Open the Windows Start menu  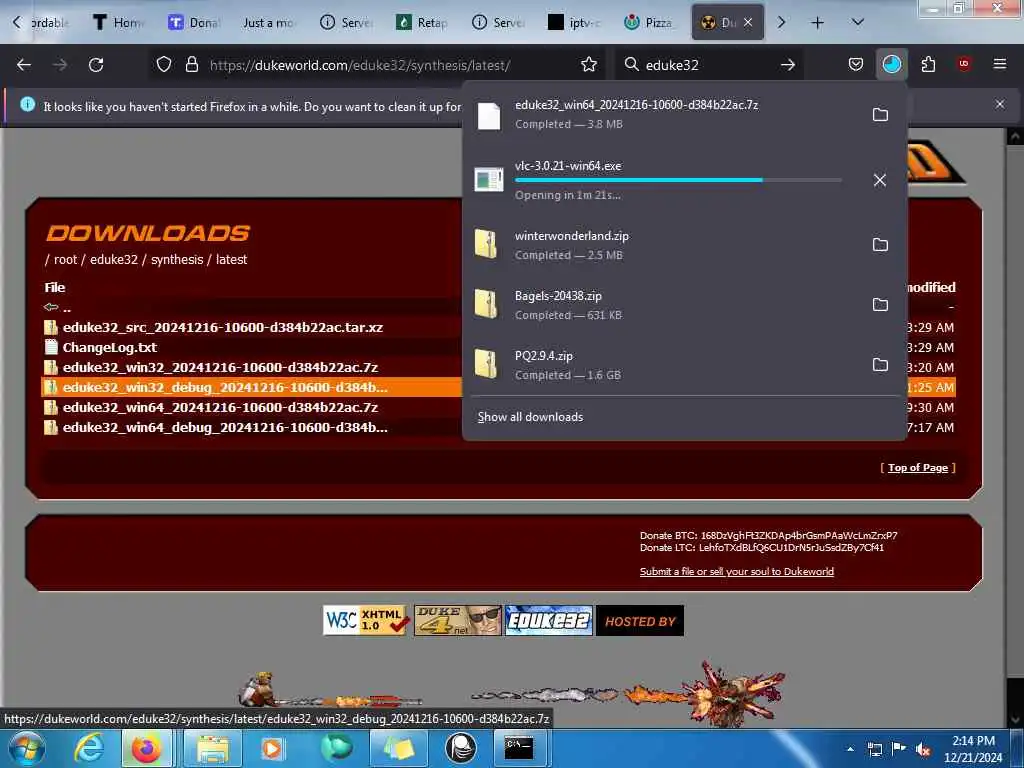(26, 748)
